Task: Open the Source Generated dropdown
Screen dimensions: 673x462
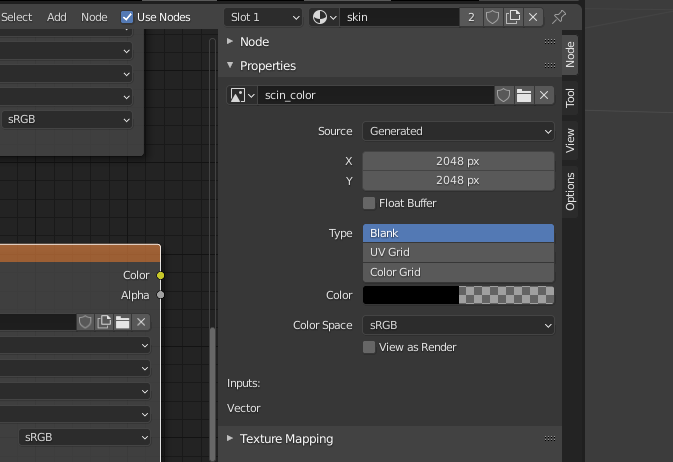Action: pyautogui.click(x=458, y=131)
